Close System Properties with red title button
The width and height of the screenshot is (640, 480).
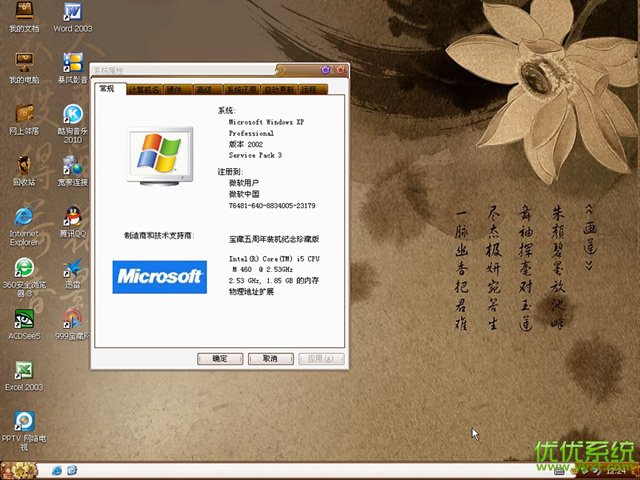click(340, 70)
